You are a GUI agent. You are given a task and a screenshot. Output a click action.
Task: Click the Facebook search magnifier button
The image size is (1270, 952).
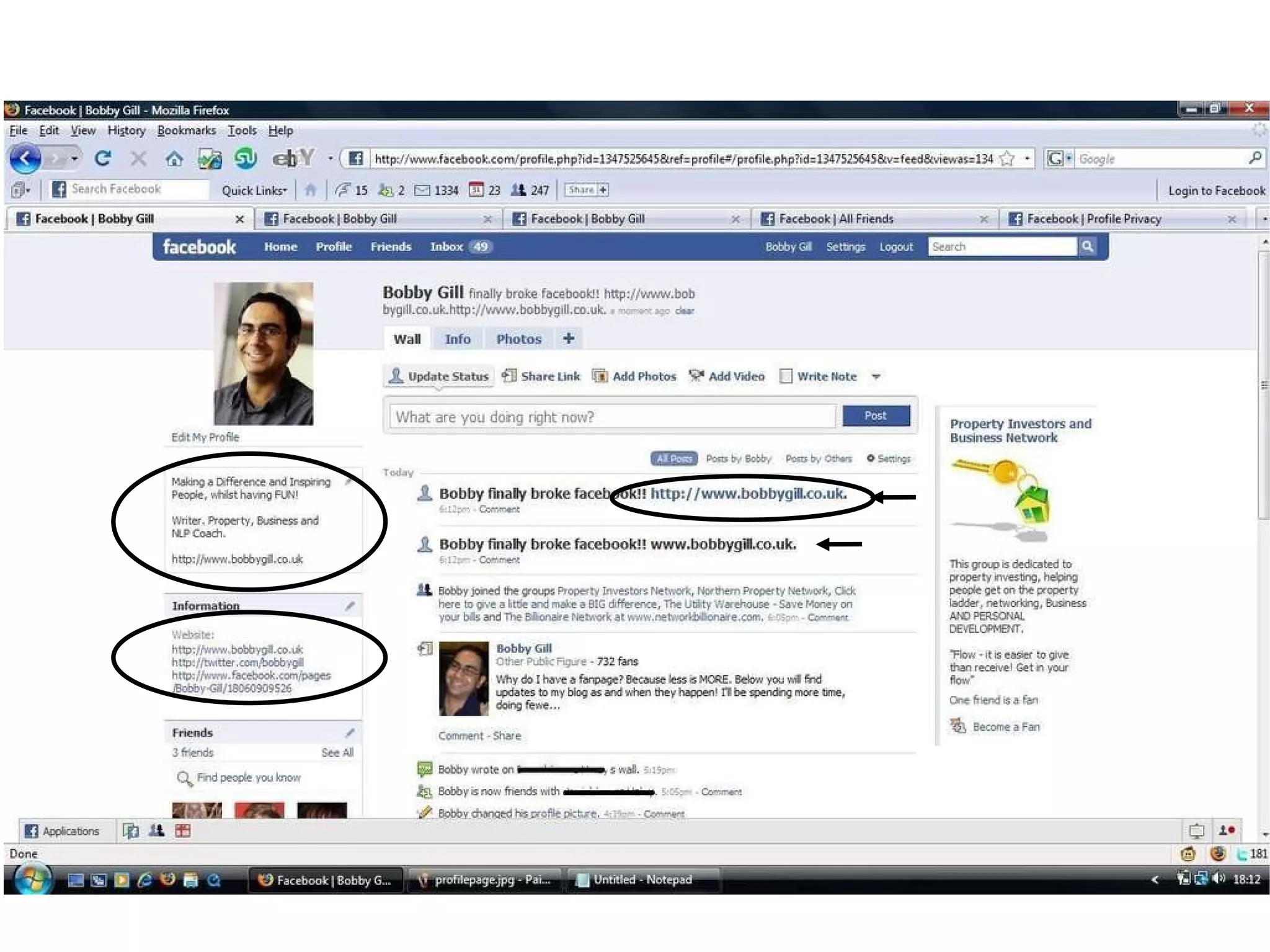click(x=1087, y=246)
